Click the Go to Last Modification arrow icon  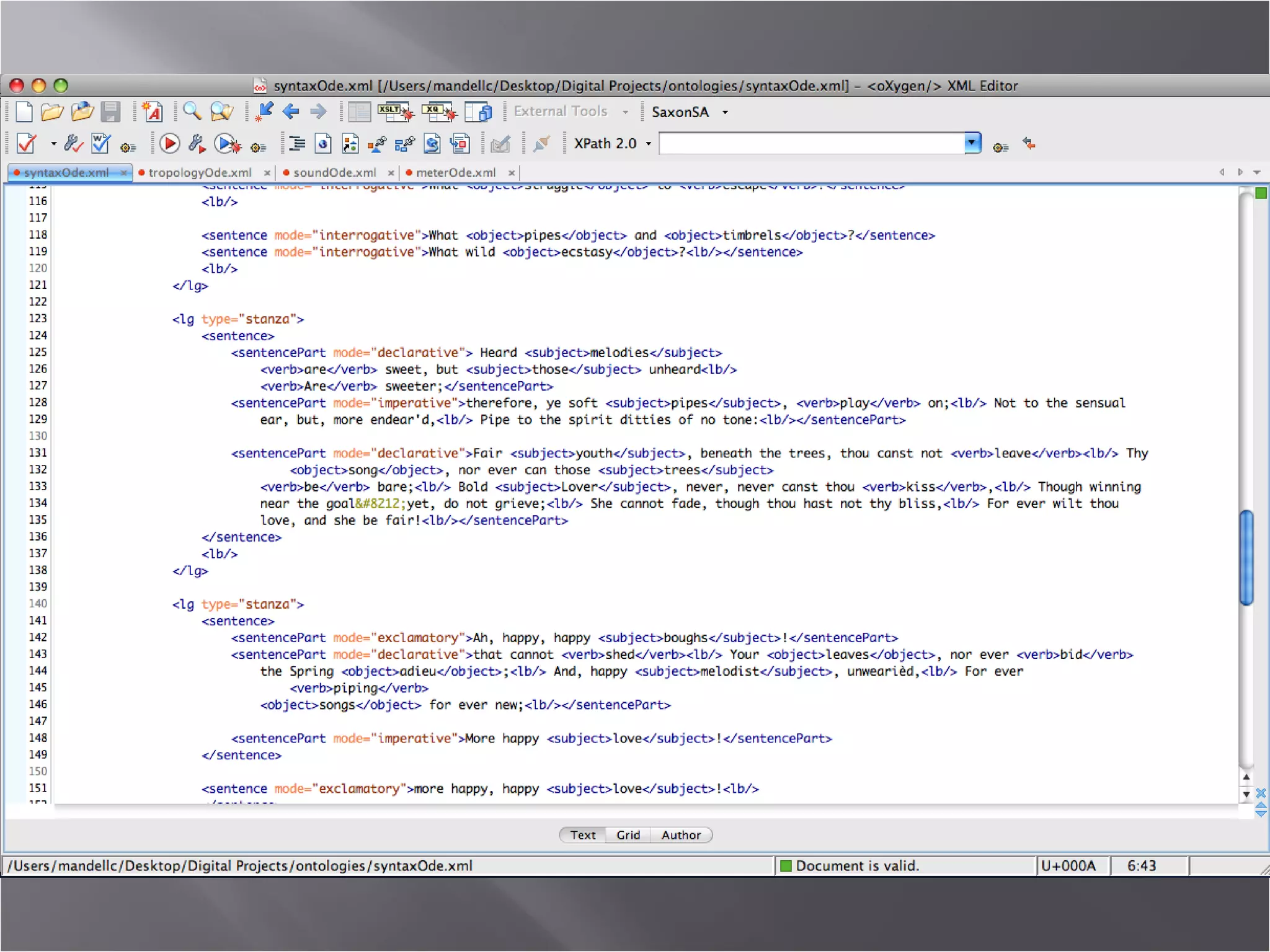pyautogui.click(x=265, y=112)
